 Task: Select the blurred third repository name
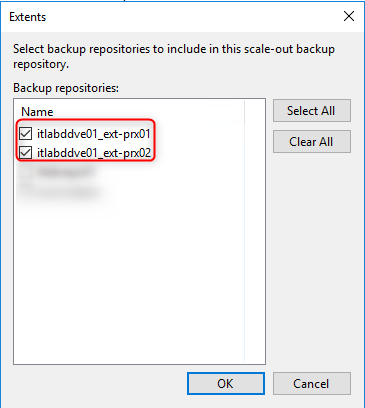pyautogui.click(x=65, y=172)
